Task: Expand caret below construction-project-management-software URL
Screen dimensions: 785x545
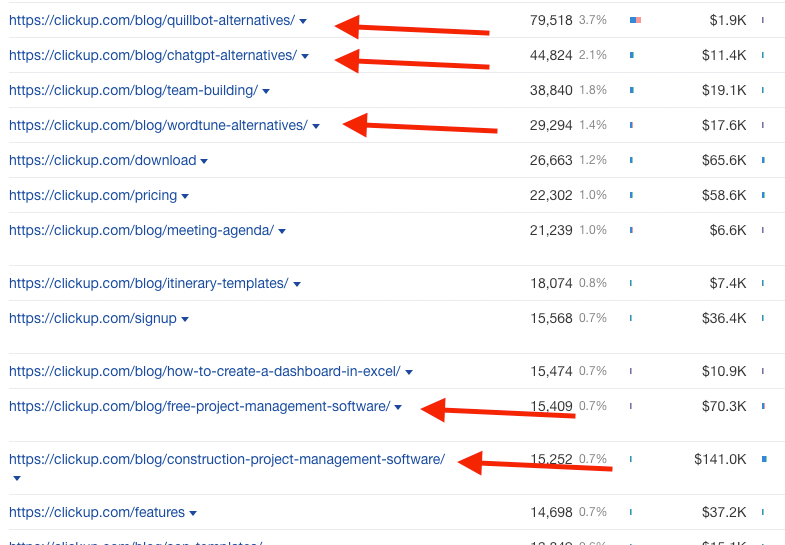Action: (16, 478)
